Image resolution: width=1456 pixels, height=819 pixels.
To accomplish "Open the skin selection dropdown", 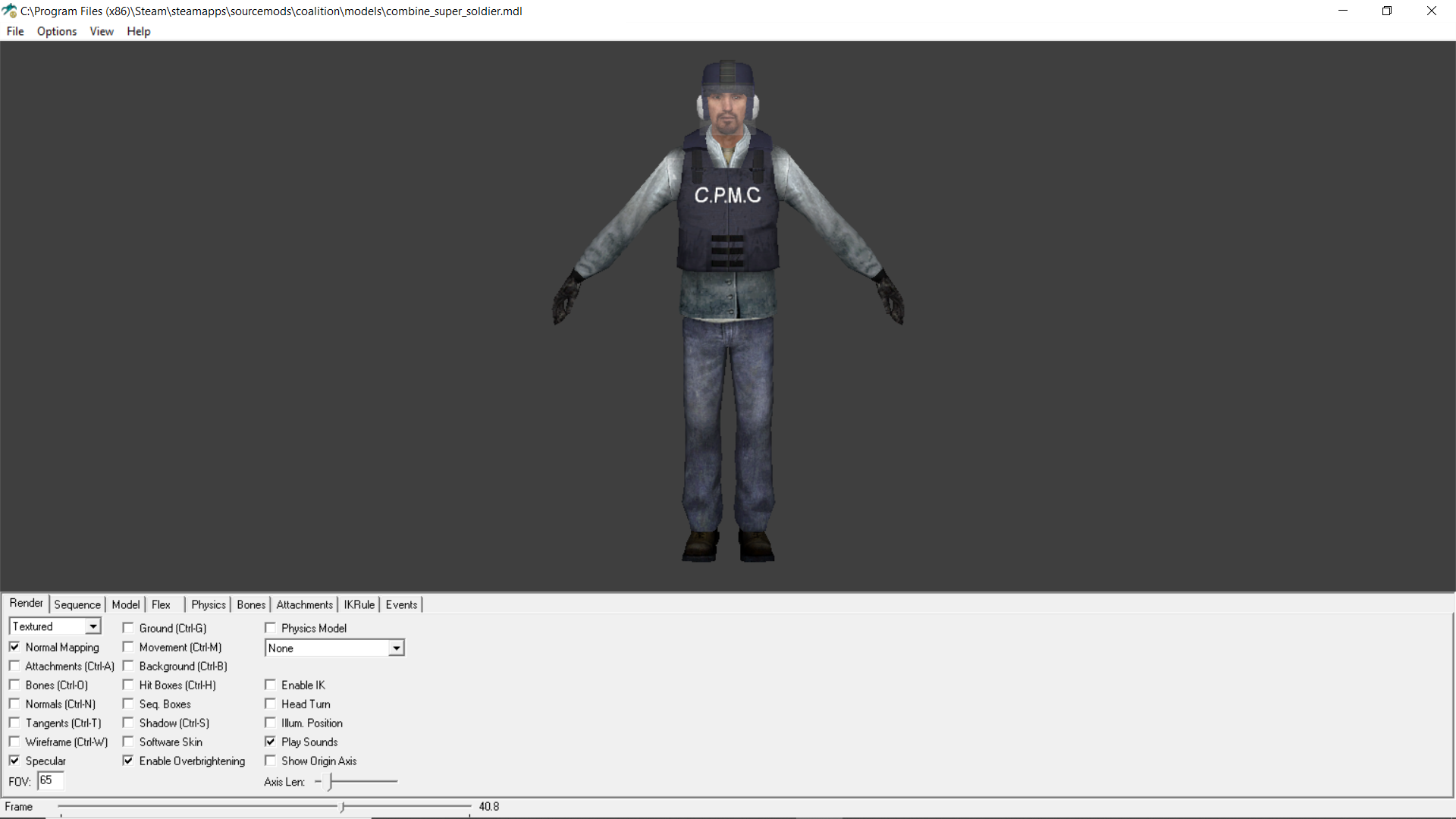I will pos(334,648).
